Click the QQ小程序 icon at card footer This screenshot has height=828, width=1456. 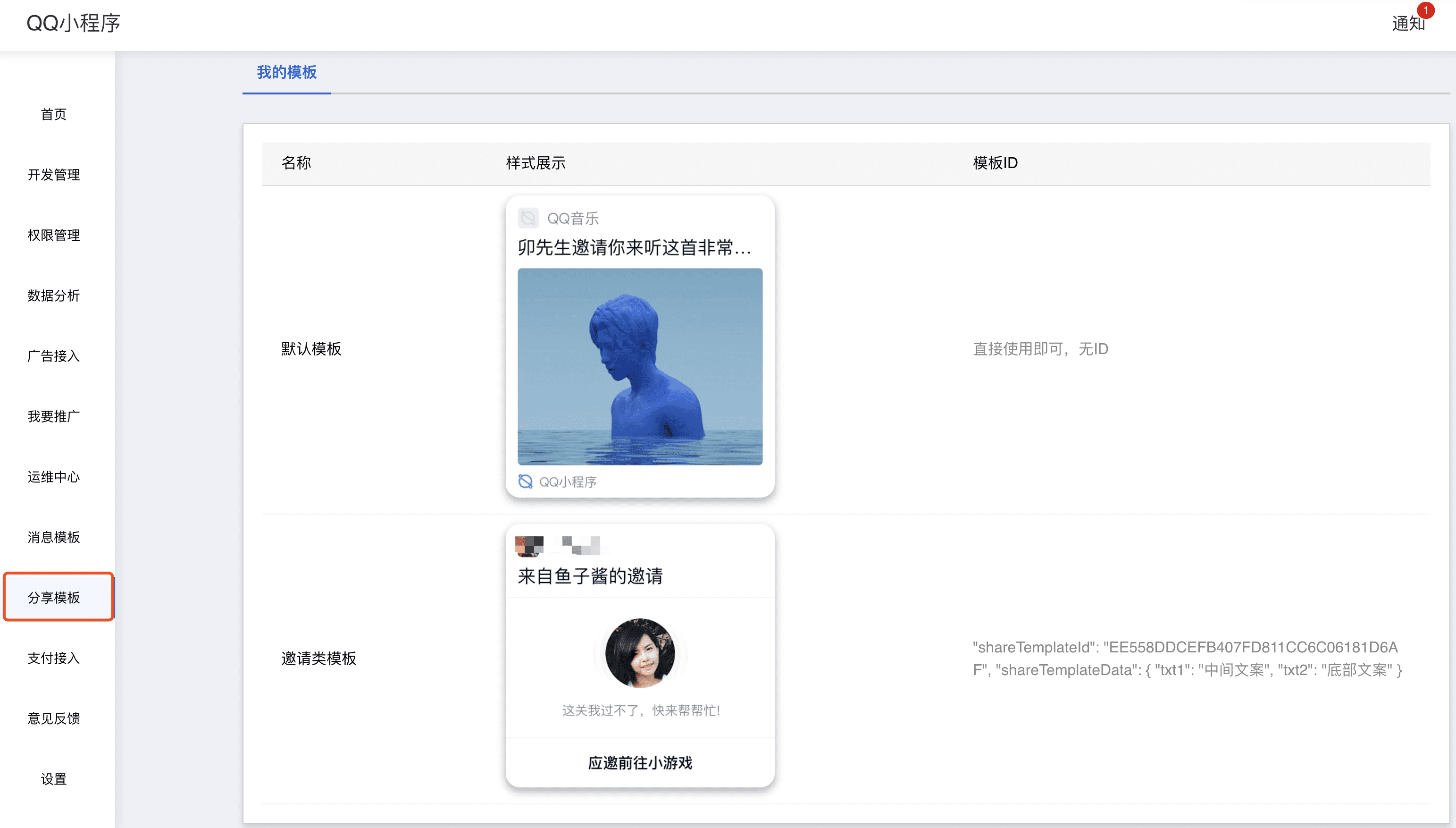point(525,482)
